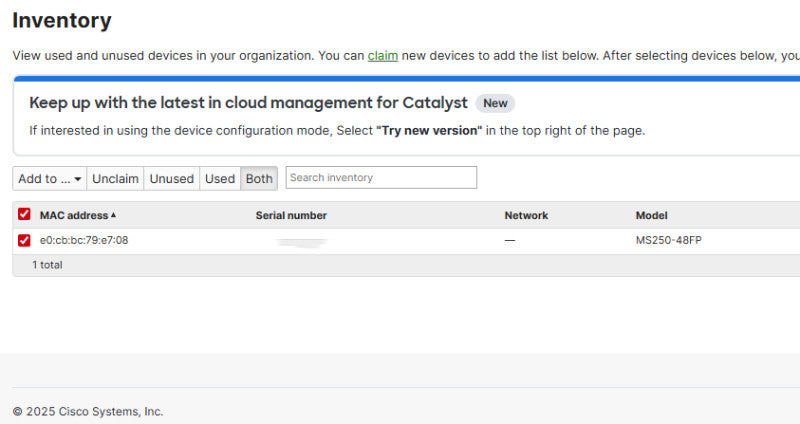
Task: Click the New badge on the banner
Action: click(x=495, y=103)
